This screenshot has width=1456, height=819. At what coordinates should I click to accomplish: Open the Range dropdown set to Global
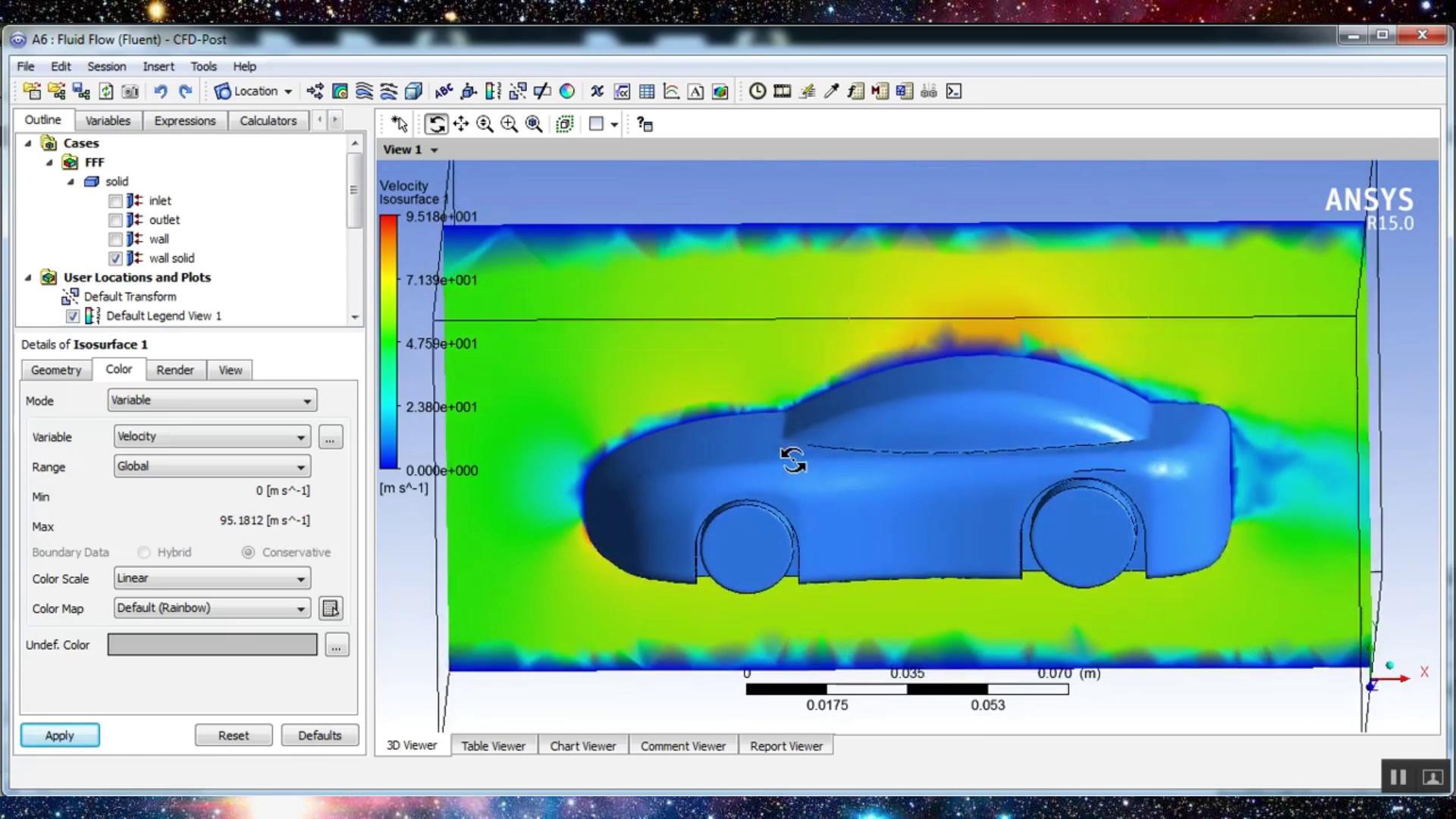click(212, 466)
